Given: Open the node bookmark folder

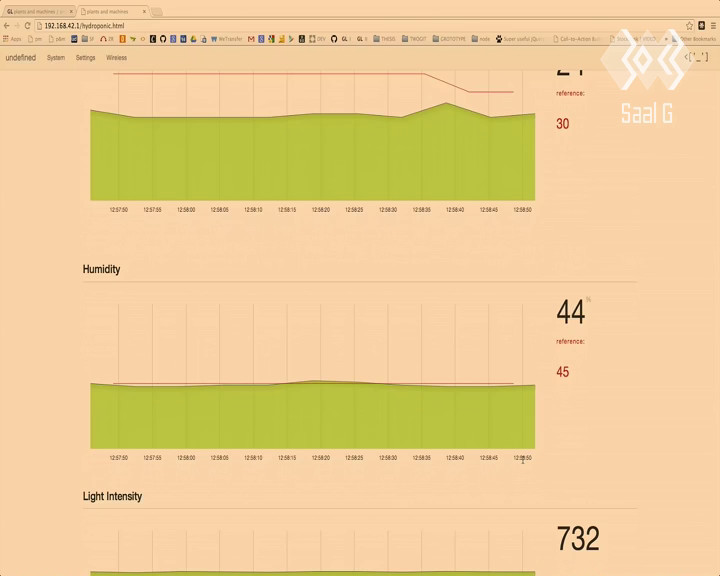Looking at the screenshot, I should coord(481,39).
